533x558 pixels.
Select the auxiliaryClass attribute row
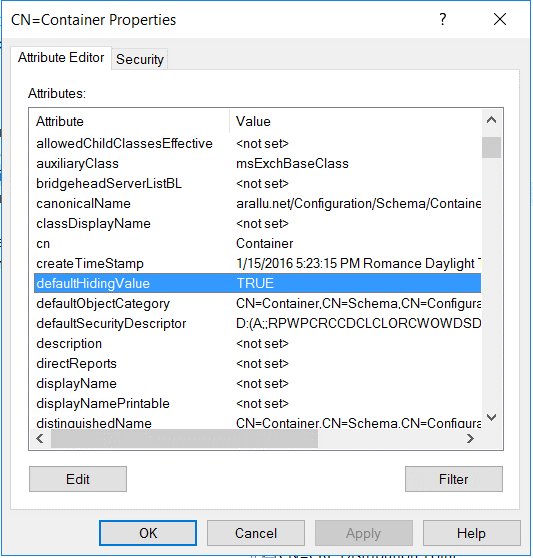258,164
